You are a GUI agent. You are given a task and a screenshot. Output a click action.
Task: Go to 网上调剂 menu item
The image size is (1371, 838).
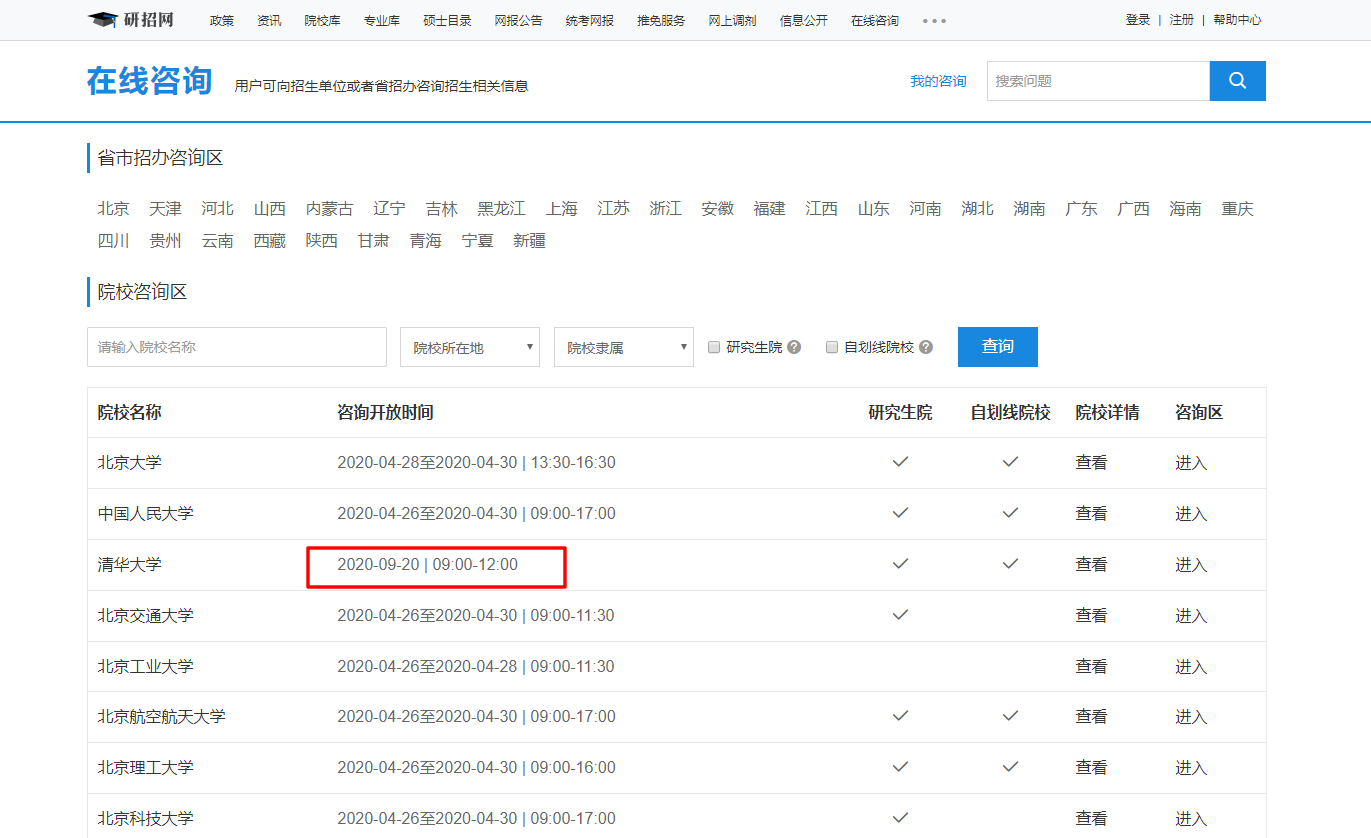(x=732, y=21)
